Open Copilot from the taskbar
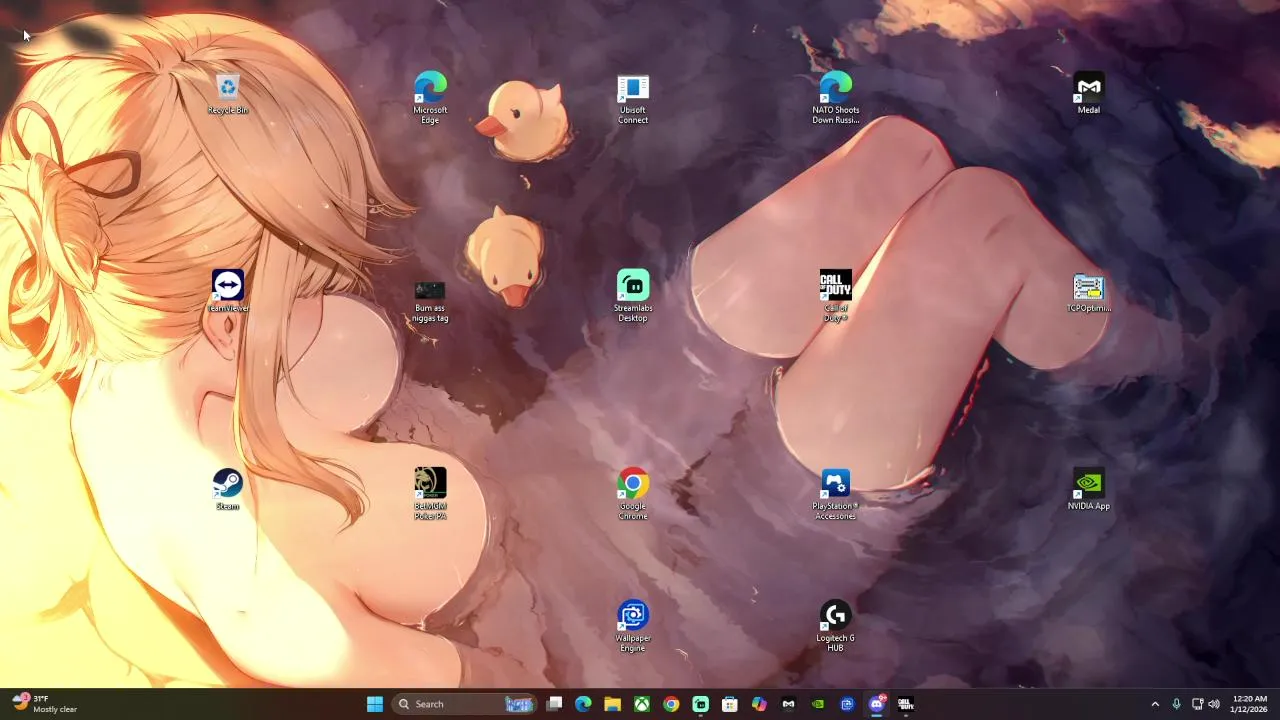 [759, 704]
